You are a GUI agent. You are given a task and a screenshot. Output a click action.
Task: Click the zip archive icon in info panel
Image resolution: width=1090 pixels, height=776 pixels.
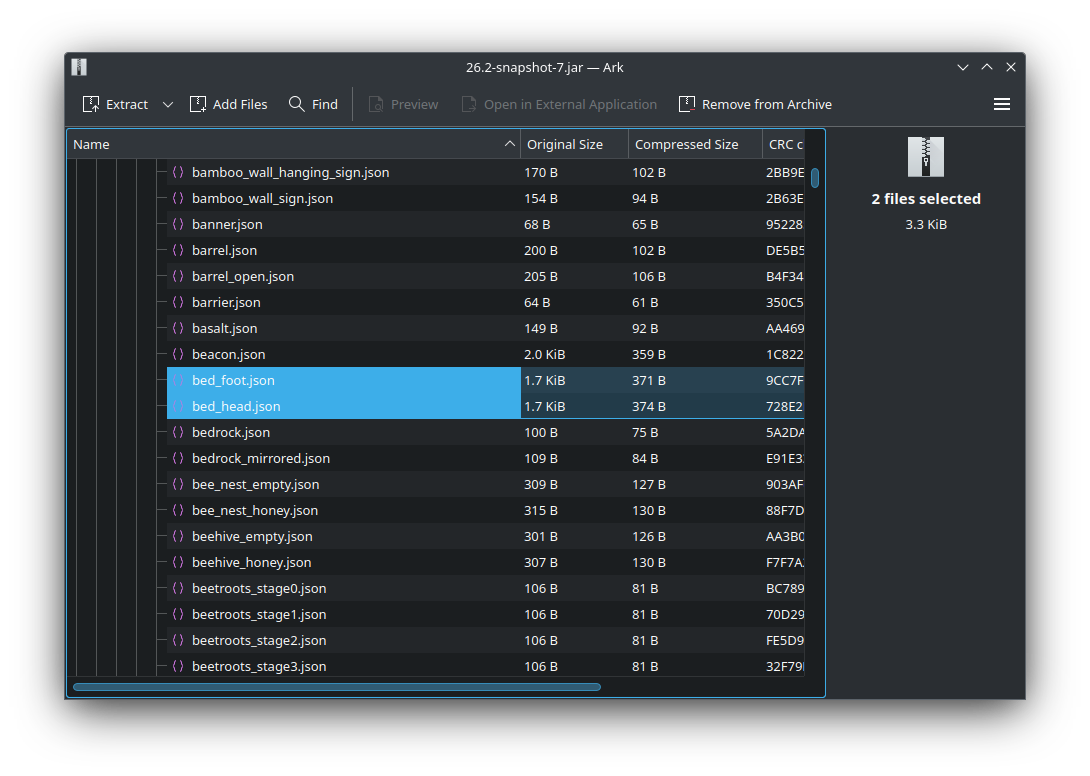point(925,156)
